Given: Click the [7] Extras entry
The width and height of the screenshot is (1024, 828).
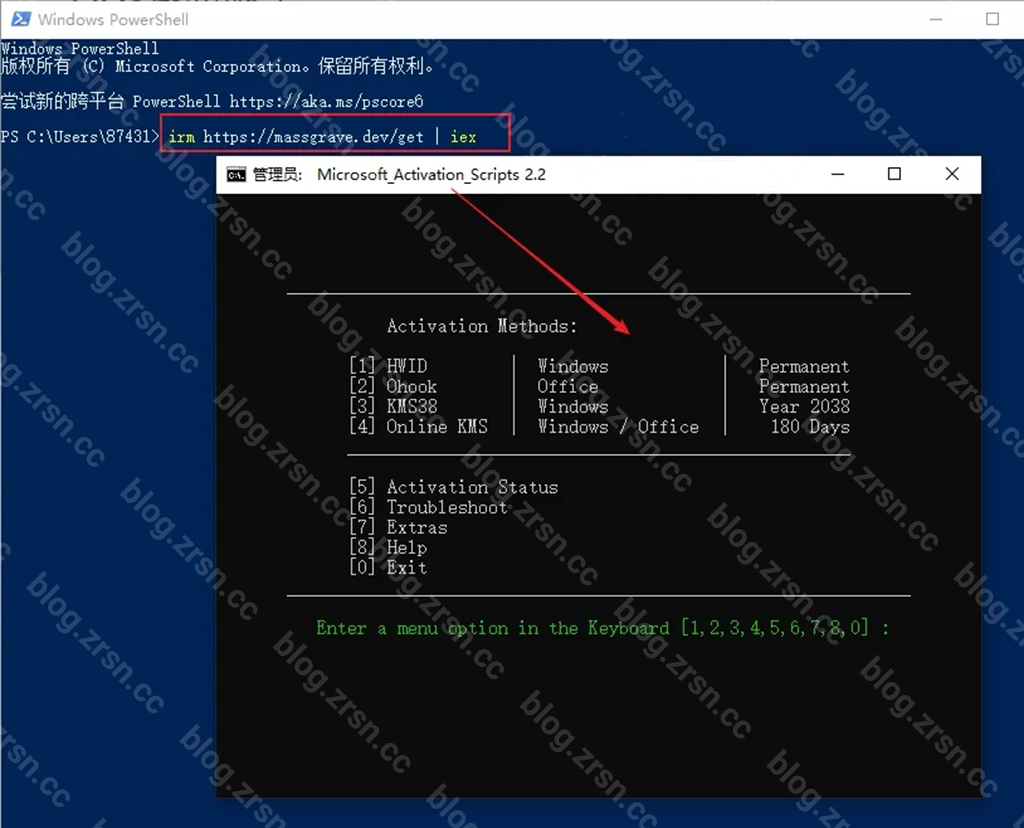Looking at the screenshot, I should pos(398,528).
